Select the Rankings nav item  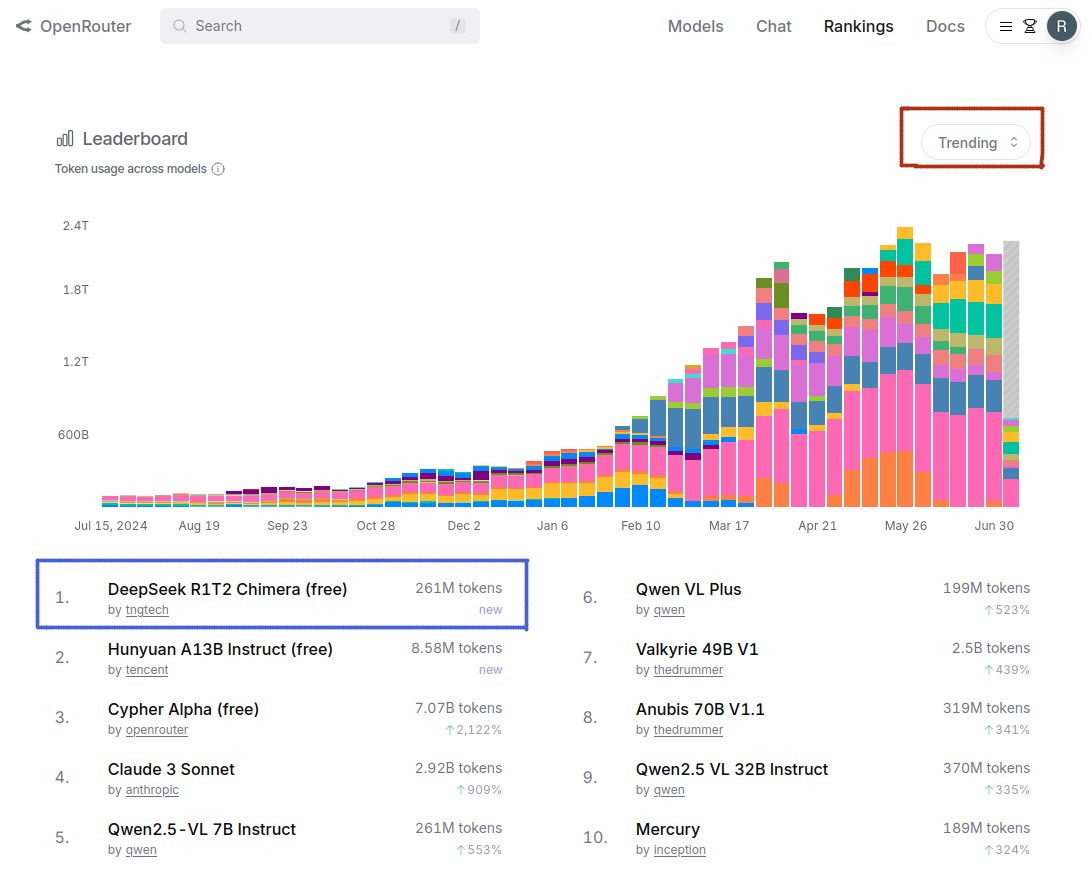(x=858, y=26)
